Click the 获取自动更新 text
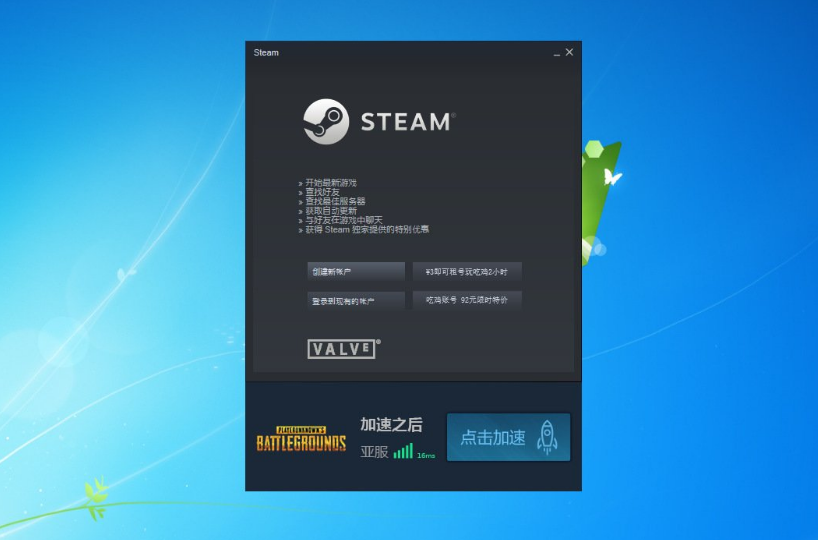 [x=331, y=211]
